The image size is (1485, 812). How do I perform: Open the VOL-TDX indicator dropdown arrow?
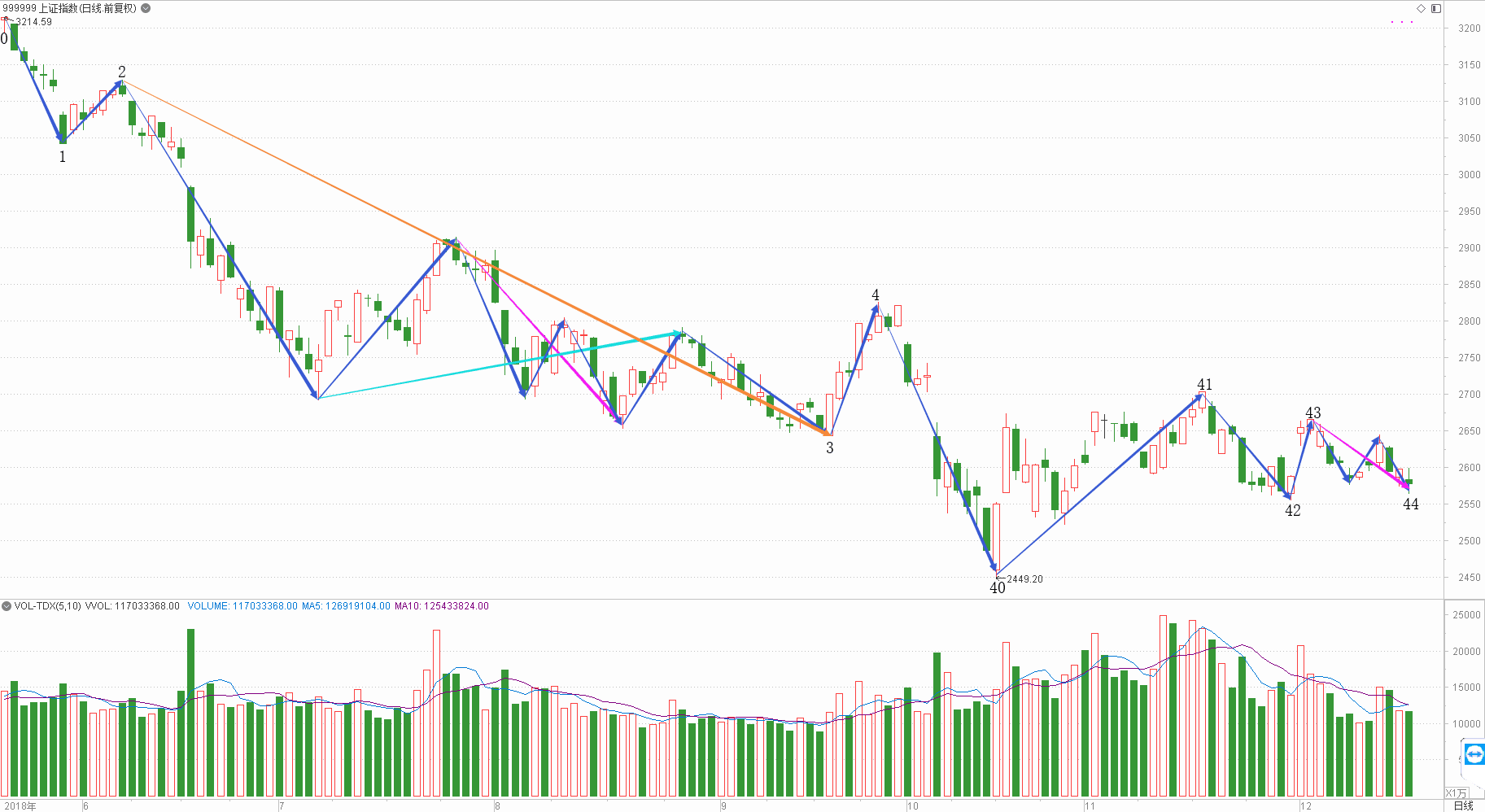tap(7, 606)
